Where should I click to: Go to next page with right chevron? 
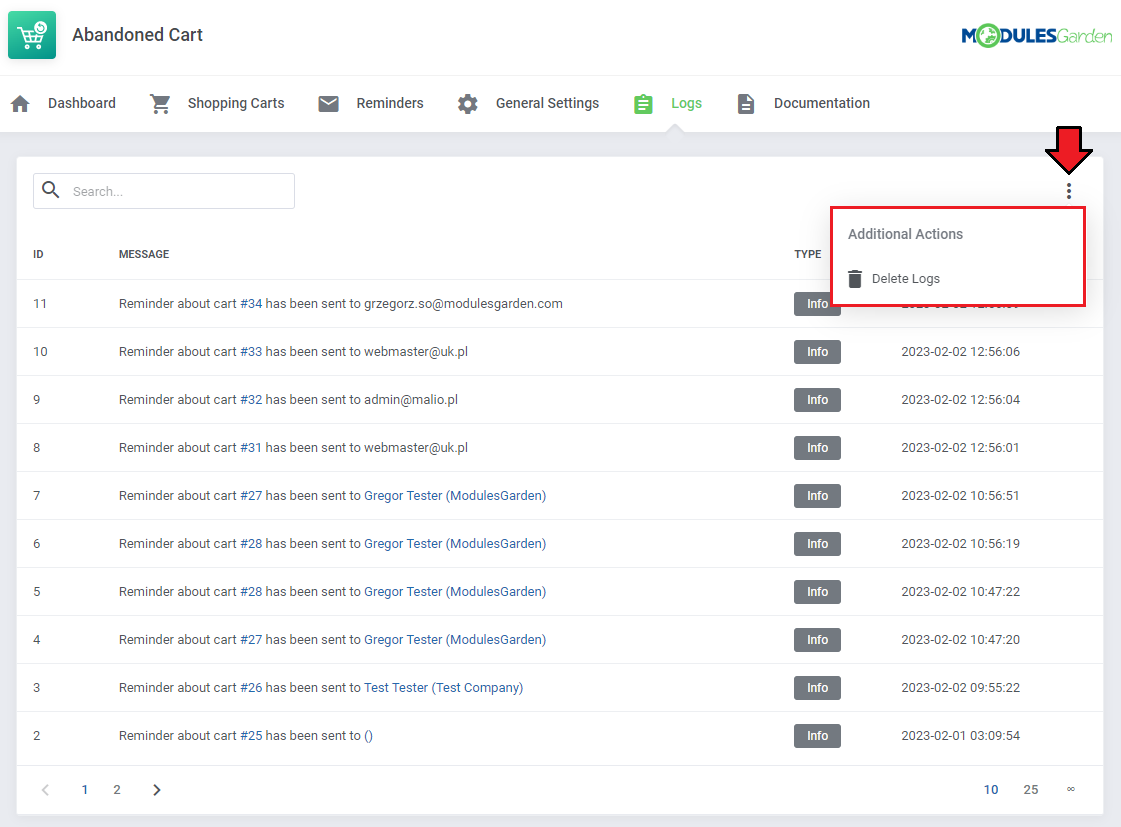coord(157,790)
